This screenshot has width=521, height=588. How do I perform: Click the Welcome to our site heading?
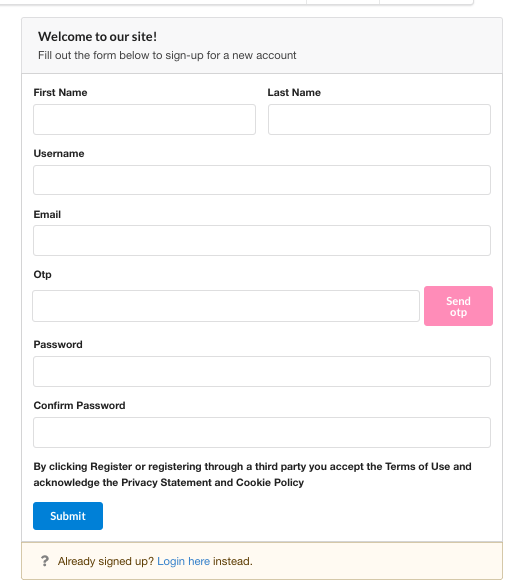tap(98, 37)
